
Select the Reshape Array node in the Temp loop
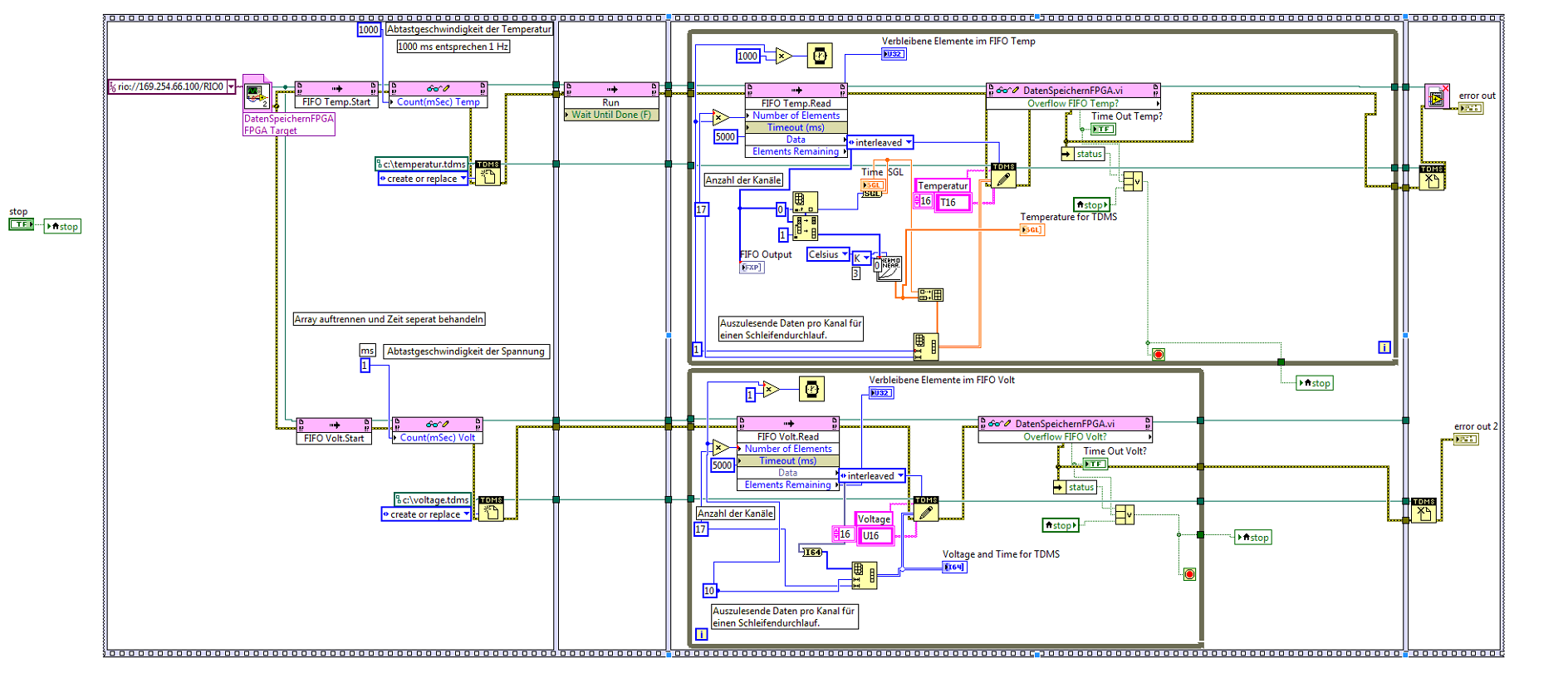pos(925,347)
